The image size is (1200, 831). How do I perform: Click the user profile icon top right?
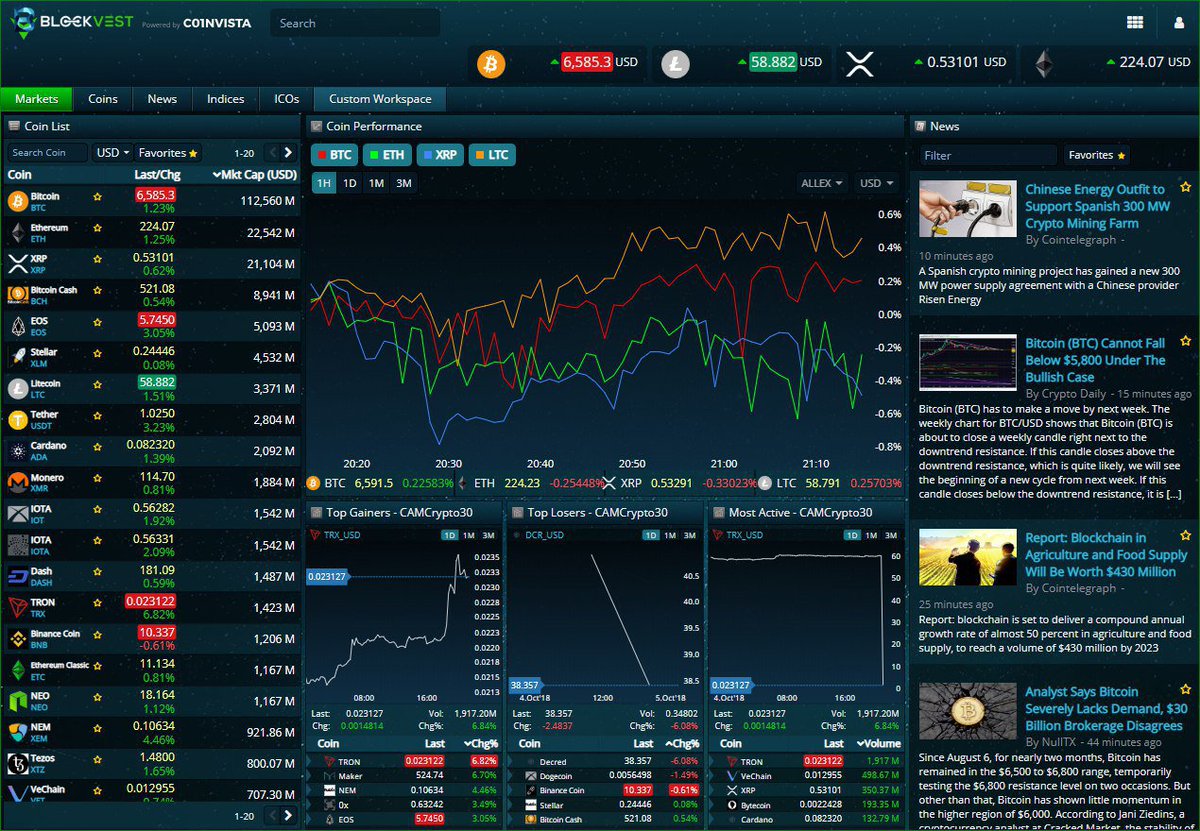(x=1180, y=21)
